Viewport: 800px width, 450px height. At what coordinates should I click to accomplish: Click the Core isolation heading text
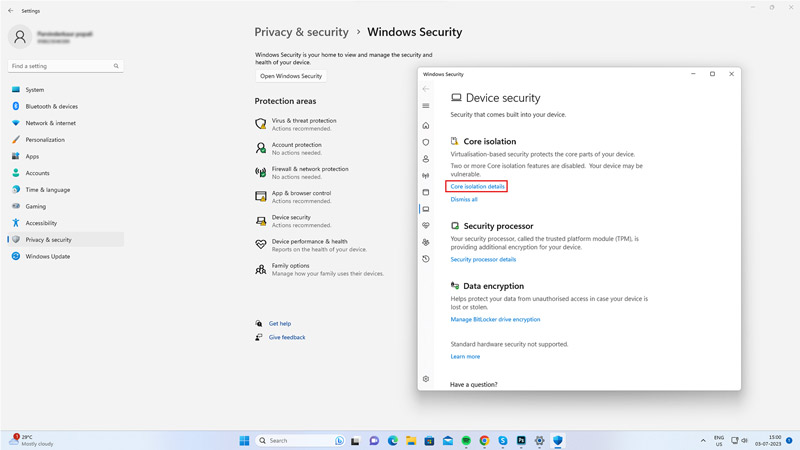pos(489,141)
